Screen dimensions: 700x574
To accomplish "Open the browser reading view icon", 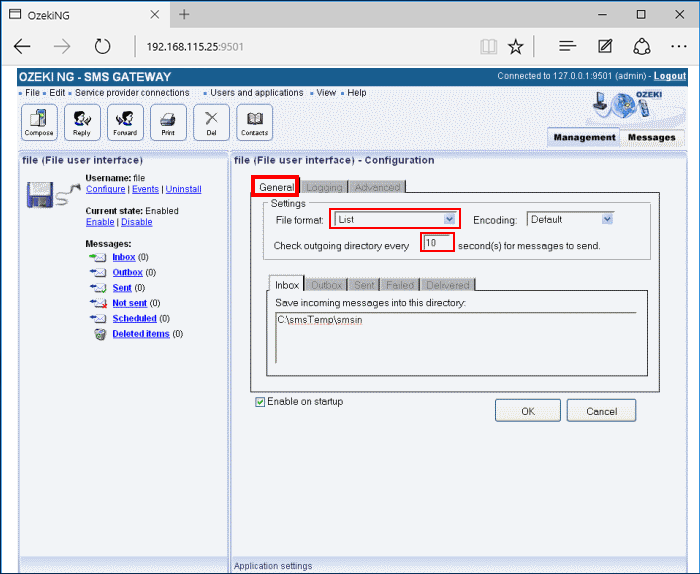I will [489, 46].
